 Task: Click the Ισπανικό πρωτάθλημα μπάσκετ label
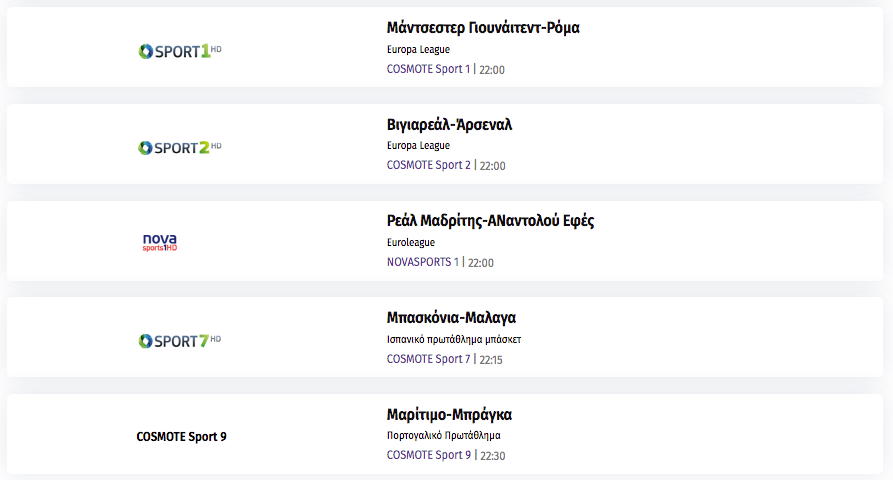[454, 339]
